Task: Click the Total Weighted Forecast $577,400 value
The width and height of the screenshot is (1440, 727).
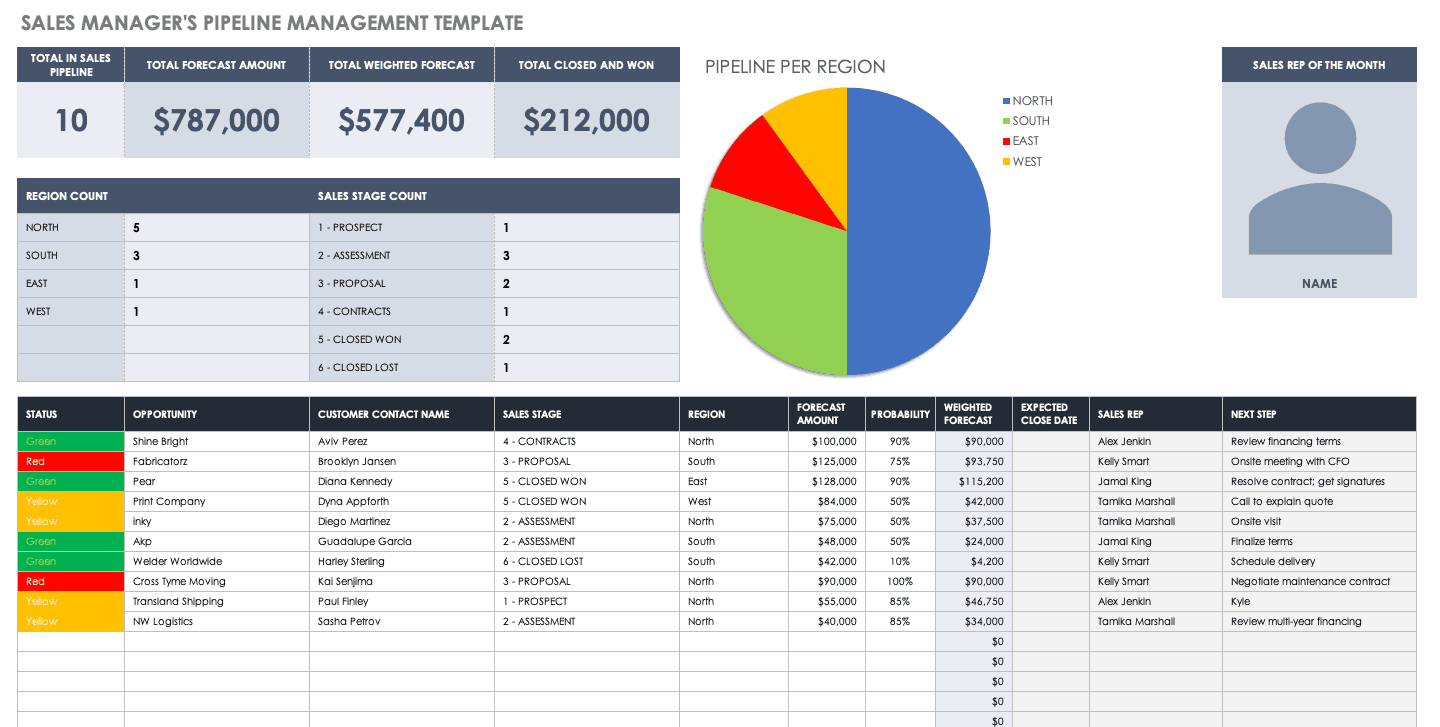Action: coord(401,121)
